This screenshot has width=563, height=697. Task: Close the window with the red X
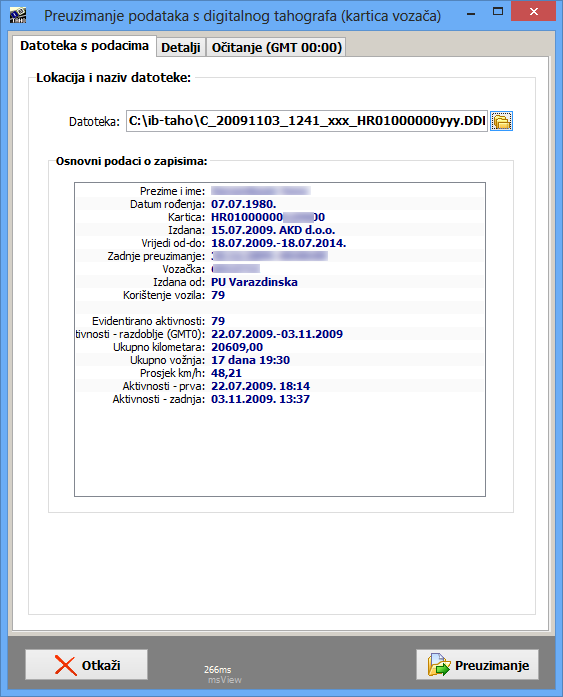tap(534, 12)
